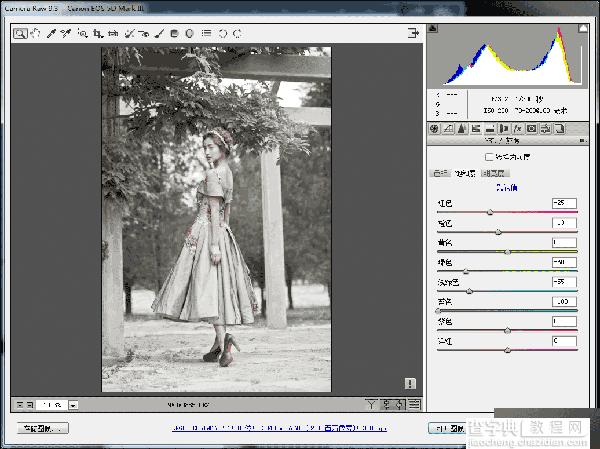The height and width of the screenshot is (449, 600).
Task: Focus the Reds saturation value field
Action: coord(564,203)
